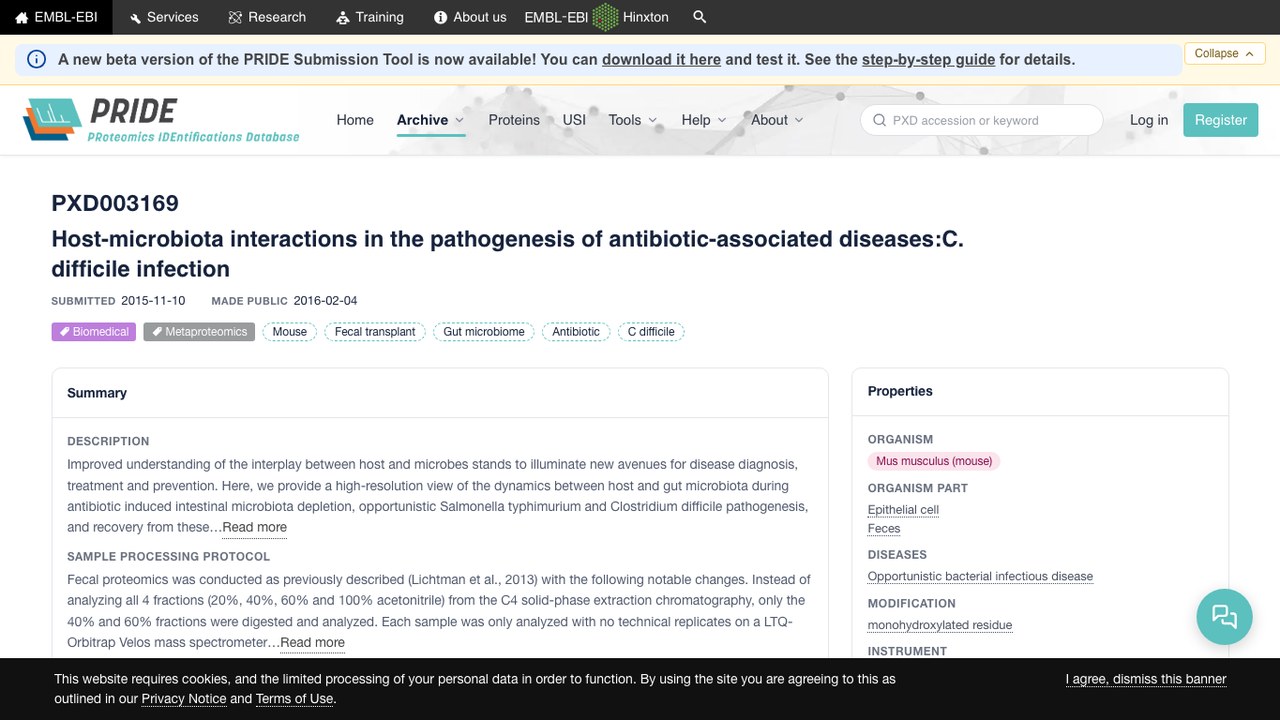Viewport: 1280px width, 720px height.
Task: Click the Register button
Action: tap(1221, 120)
